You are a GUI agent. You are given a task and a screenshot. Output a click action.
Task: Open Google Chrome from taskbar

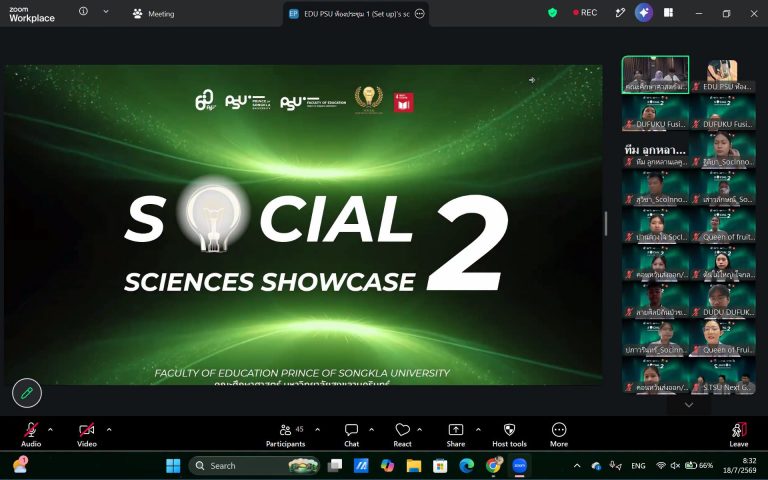coord(494,466)
